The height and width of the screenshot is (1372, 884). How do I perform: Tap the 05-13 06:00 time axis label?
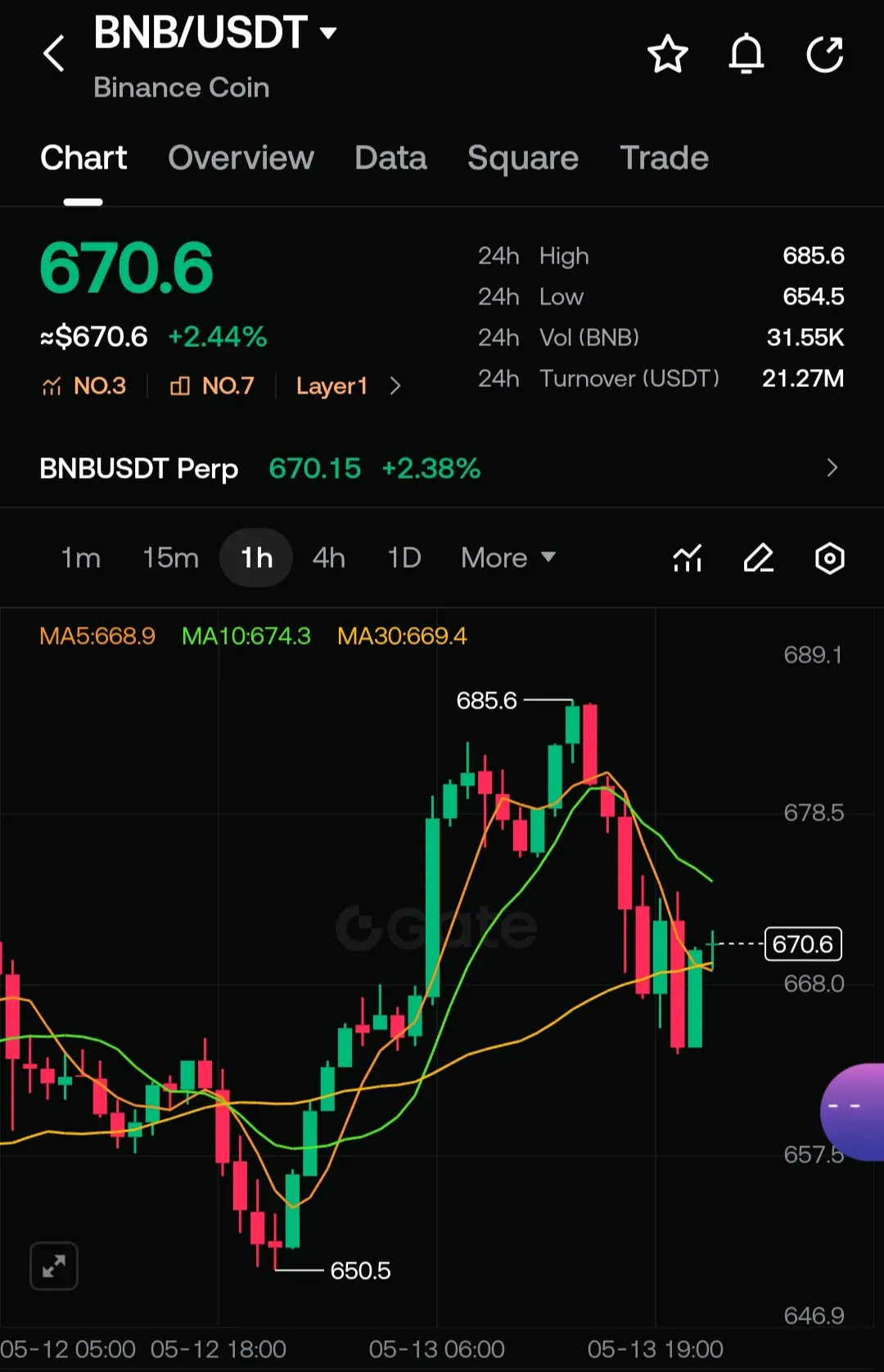click(436, 1349)
